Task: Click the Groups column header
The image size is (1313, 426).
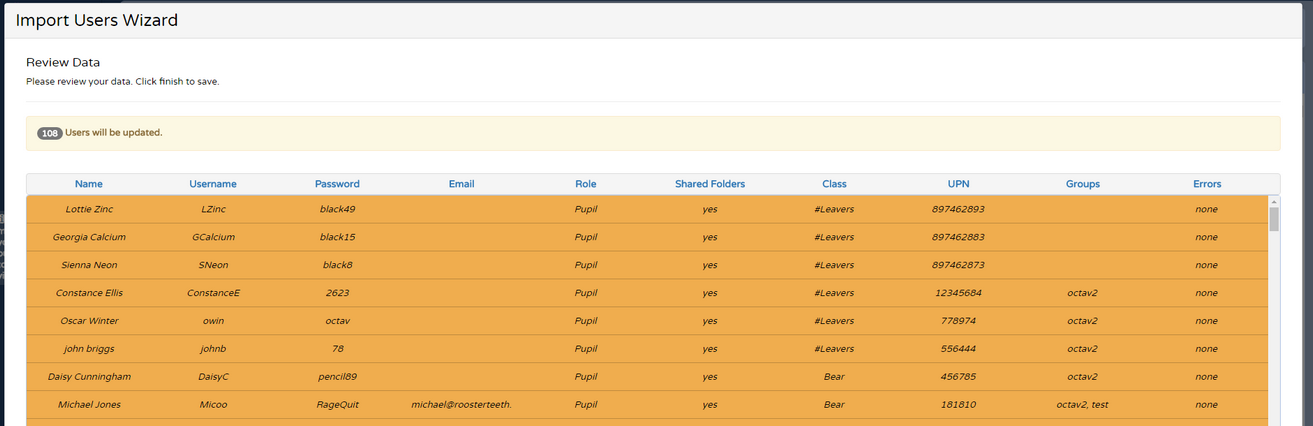Action: coord(1082,184)
